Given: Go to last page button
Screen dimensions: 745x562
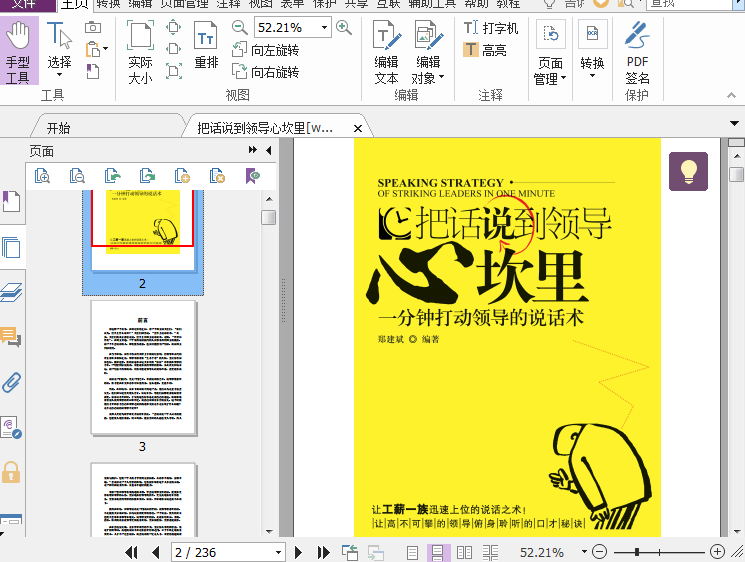Looking at the screenshot, I should click(323, 552).
